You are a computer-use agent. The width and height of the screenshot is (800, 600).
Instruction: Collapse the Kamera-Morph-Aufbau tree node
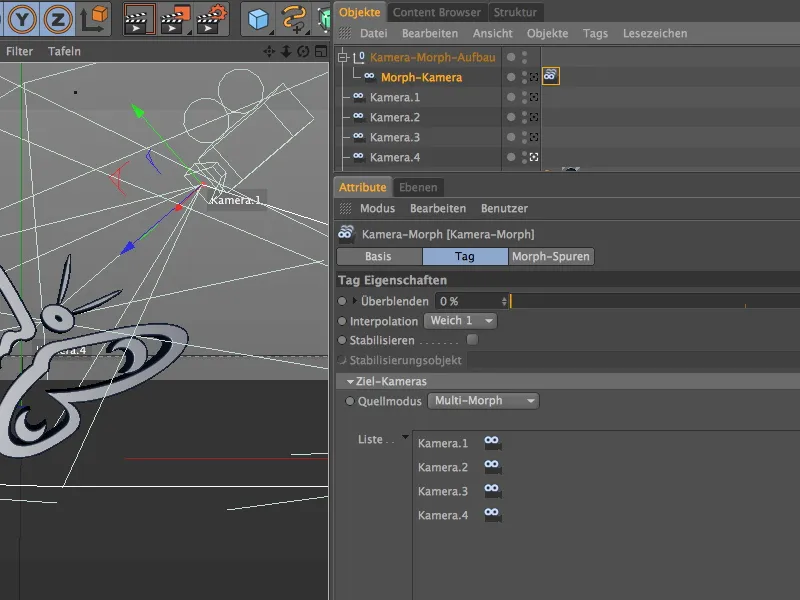click(343, 57)
